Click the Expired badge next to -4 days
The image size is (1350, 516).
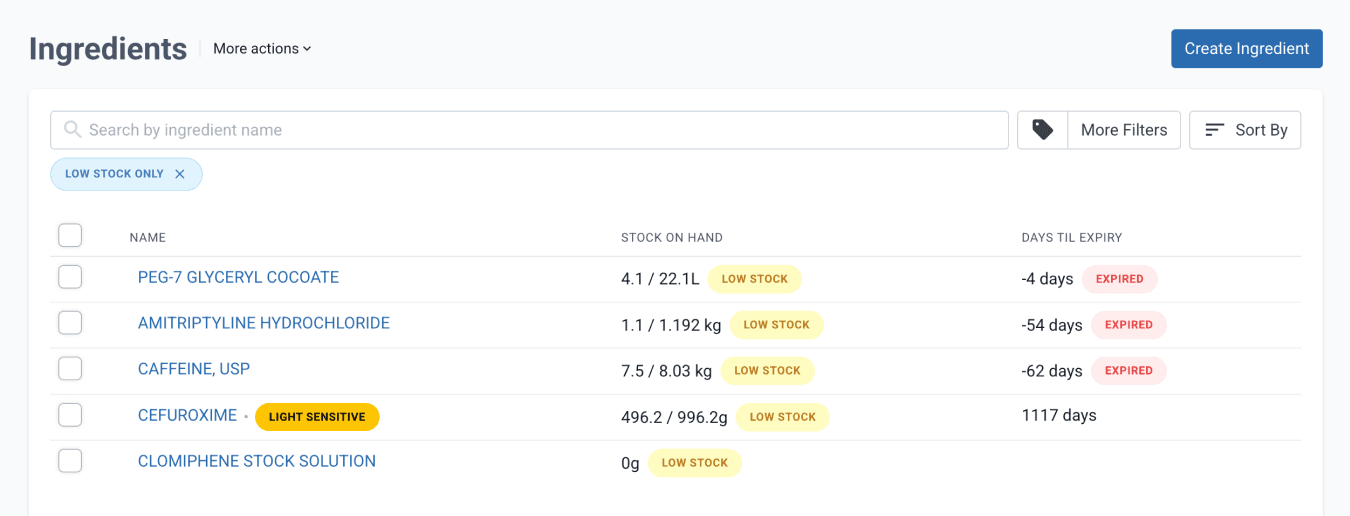[x=1120, y=279]
